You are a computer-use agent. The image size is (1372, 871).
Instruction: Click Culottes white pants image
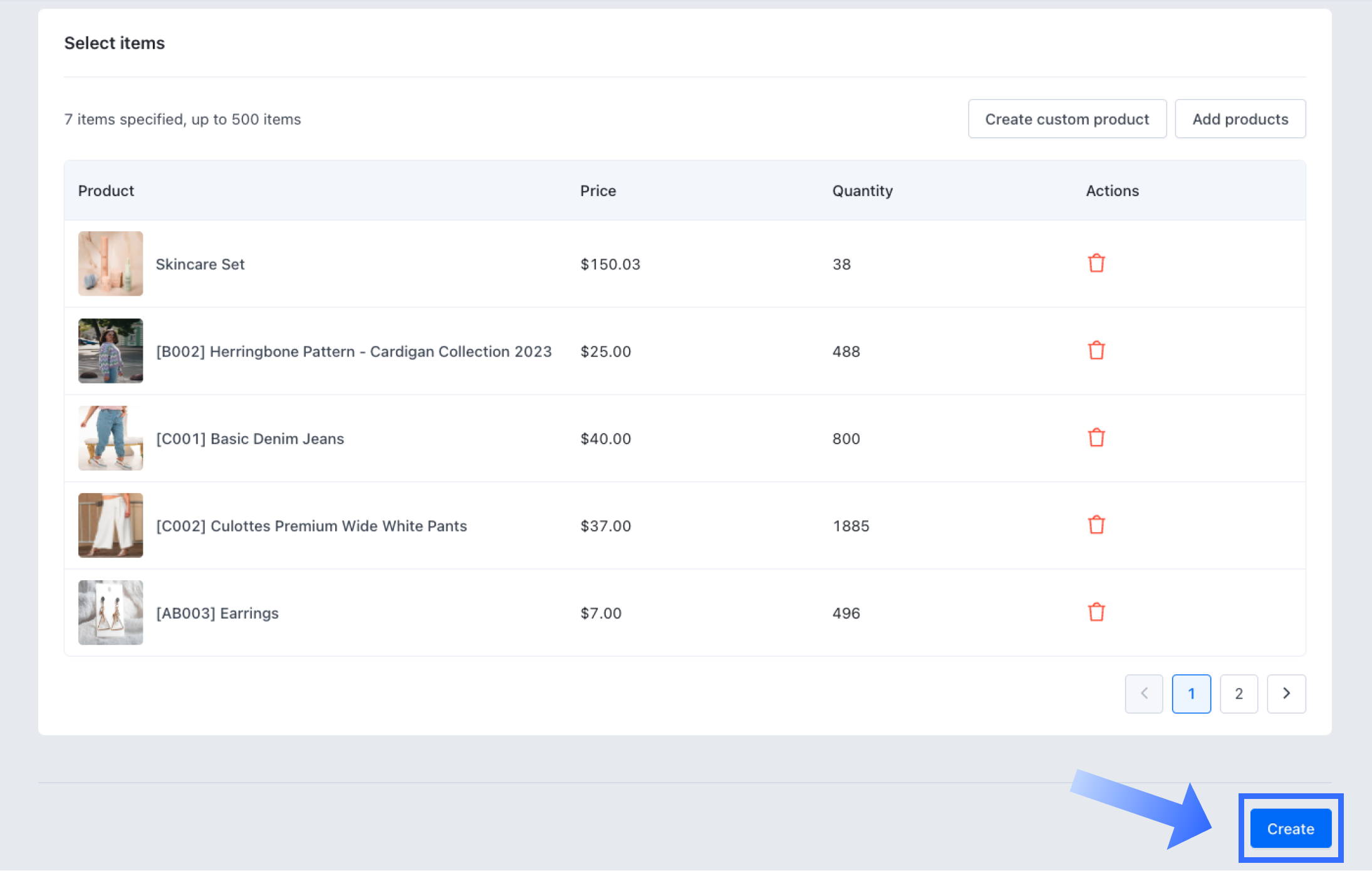110,524
